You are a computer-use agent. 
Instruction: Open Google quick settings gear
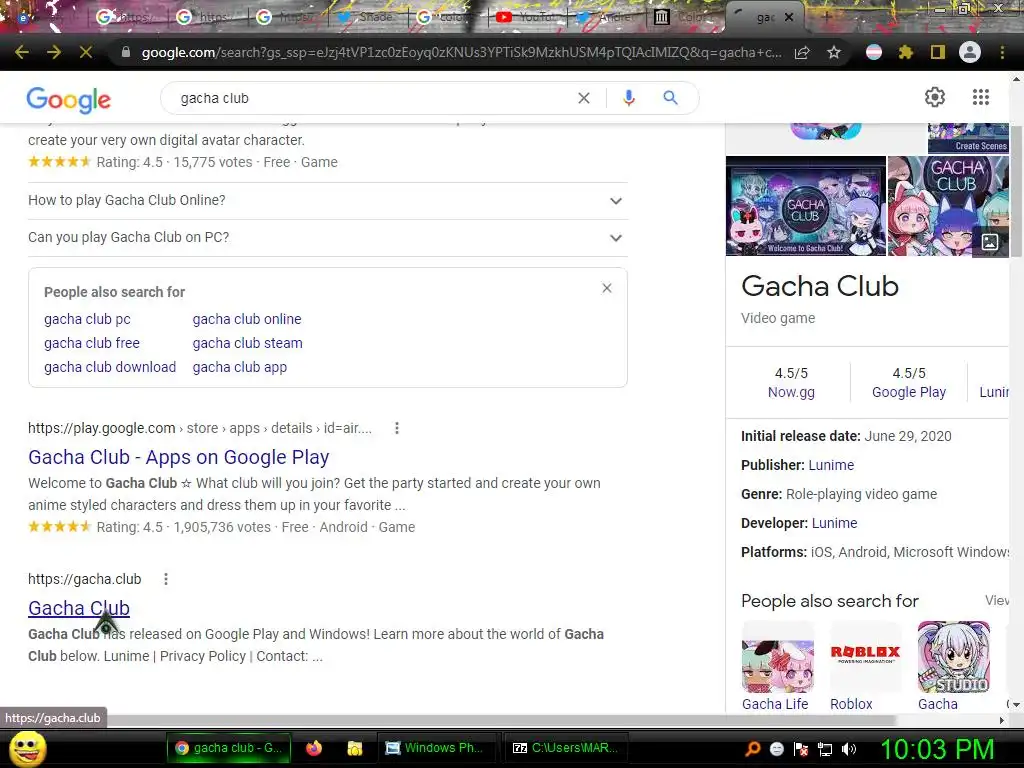pos(935,97)
